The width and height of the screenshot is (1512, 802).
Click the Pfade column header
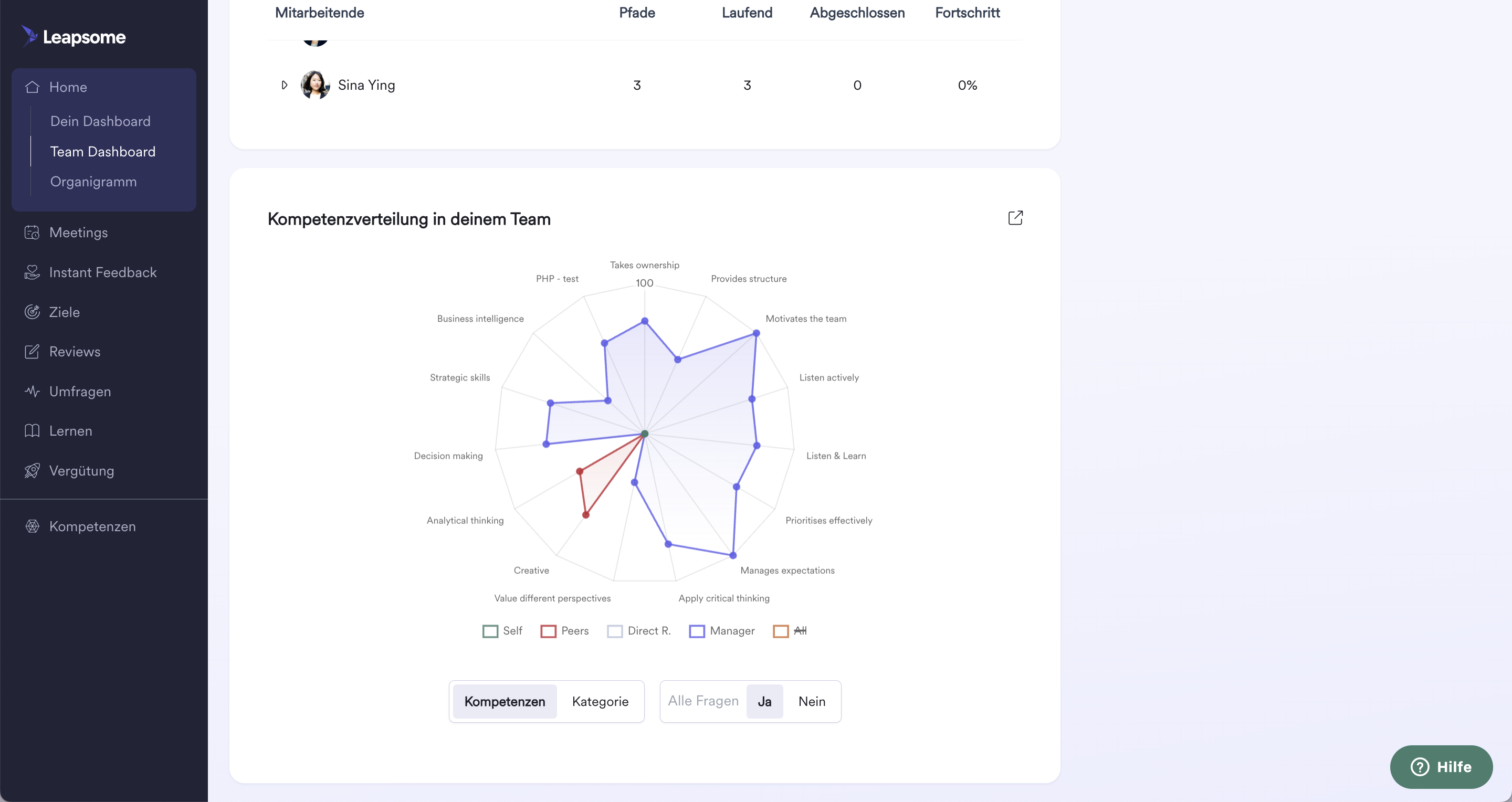637,12
